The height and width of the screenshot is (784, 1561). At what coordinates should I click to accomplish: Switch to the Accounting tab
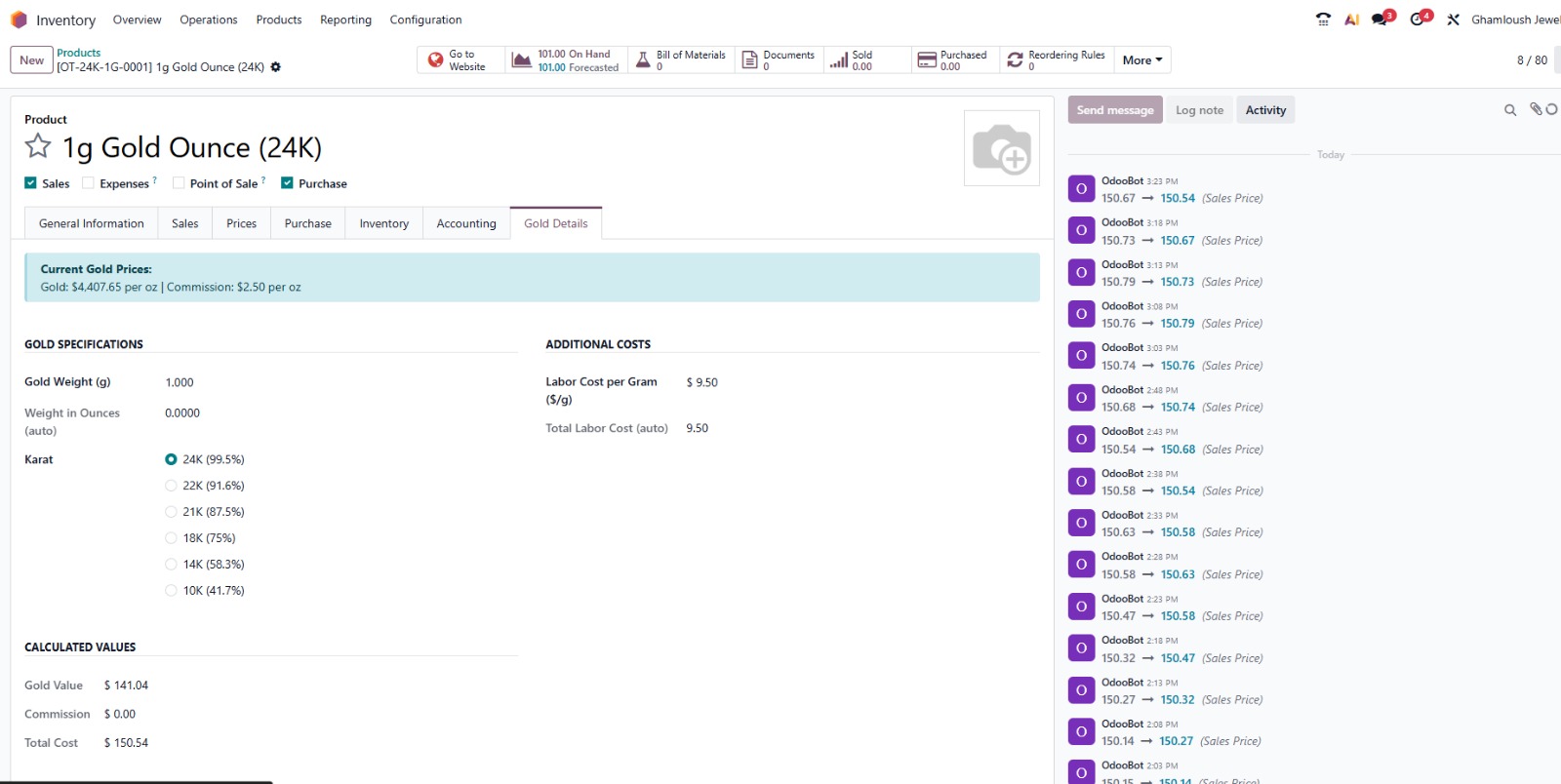click(466, 223)
